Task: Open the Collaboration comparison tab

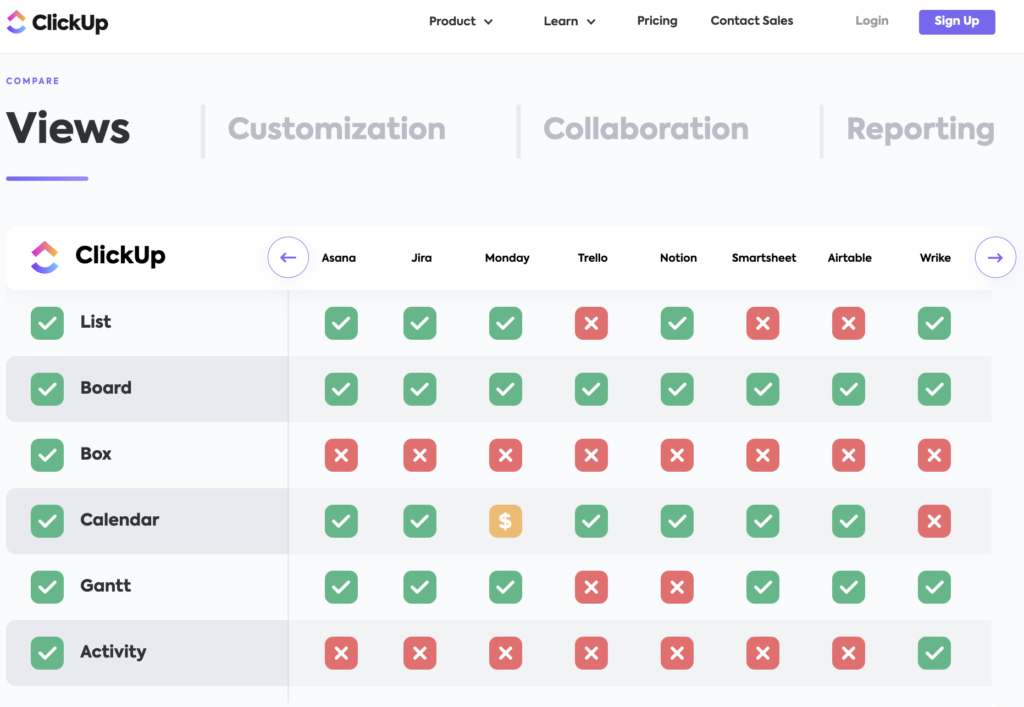Action: pos(645,129)
